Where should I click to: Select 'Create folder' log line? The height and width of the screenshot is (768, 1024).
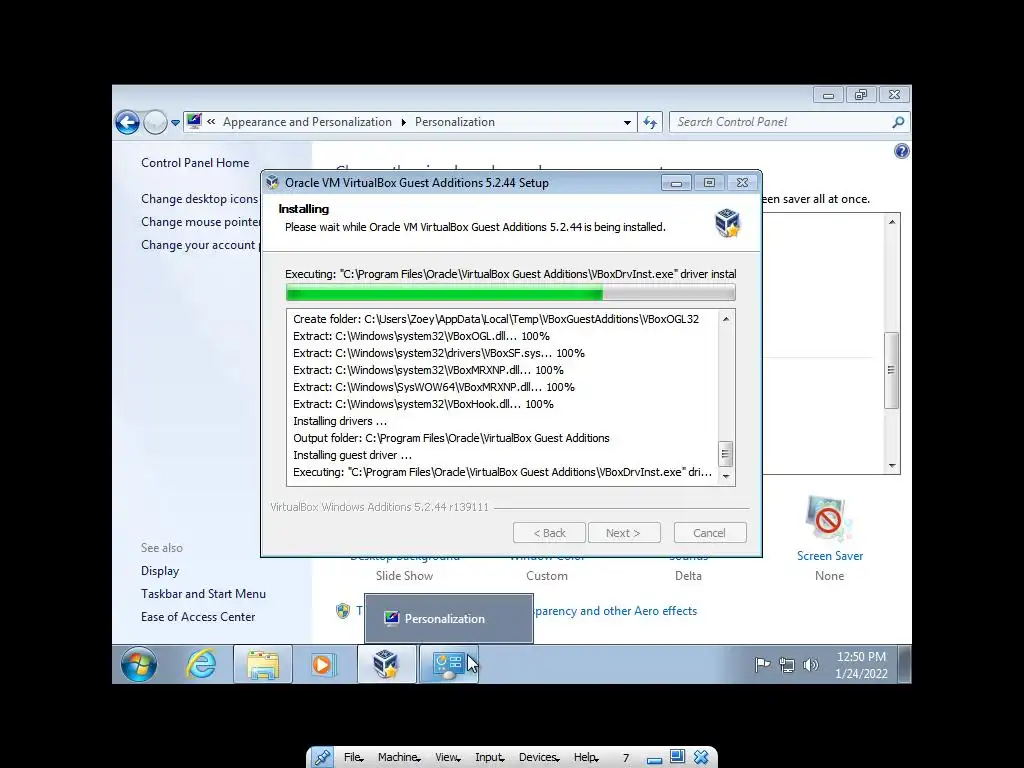pyautogui.click(x=496, y=319)
